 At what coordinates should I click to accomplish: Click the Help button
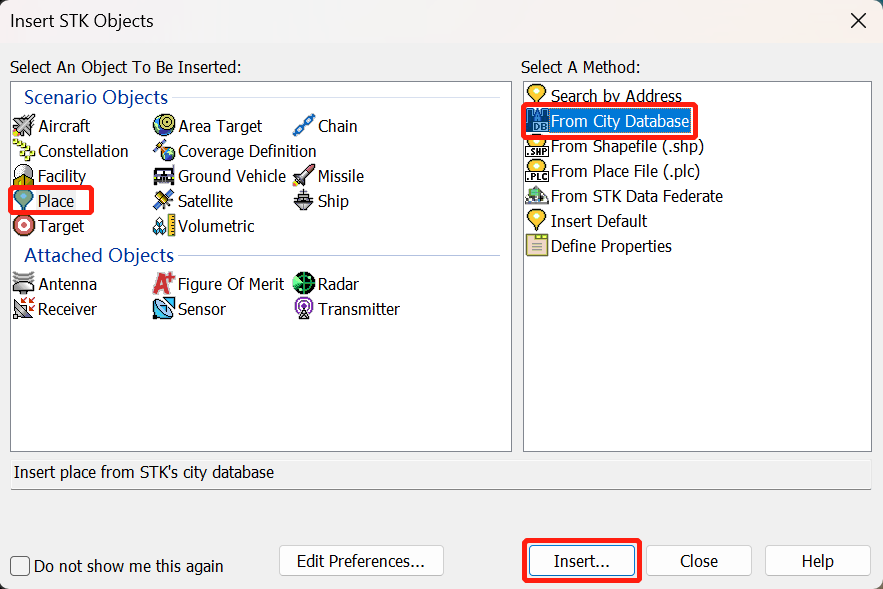(x=817, y=561)
